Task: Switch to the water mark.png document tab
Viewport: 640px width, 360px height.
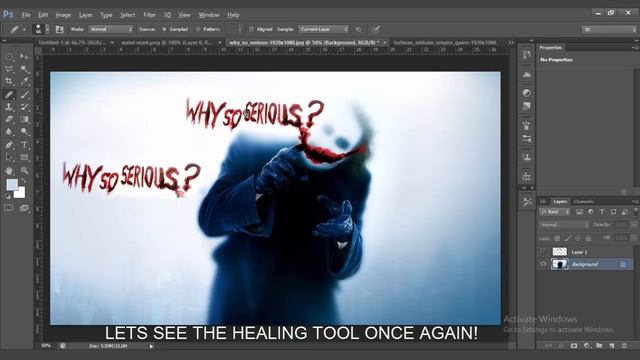Action: pos(167,42)
